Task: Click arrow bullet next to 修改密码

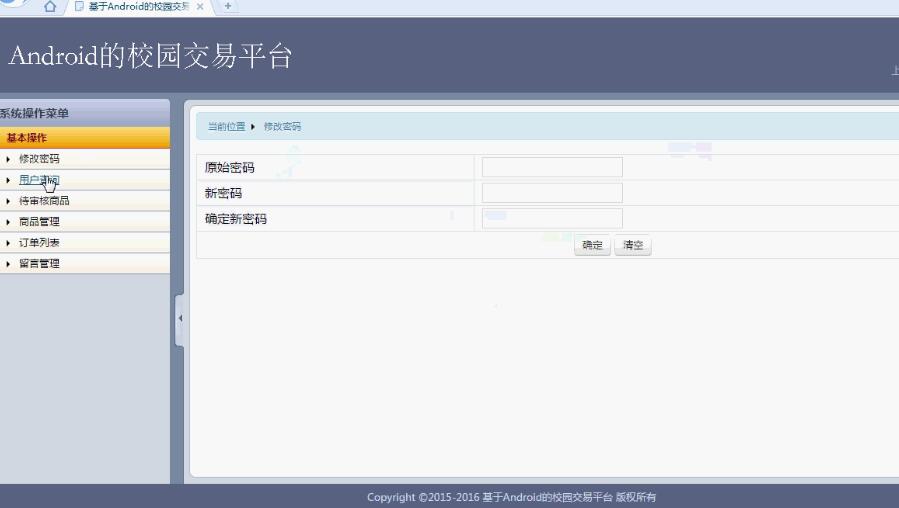Action: pos(8,159)
